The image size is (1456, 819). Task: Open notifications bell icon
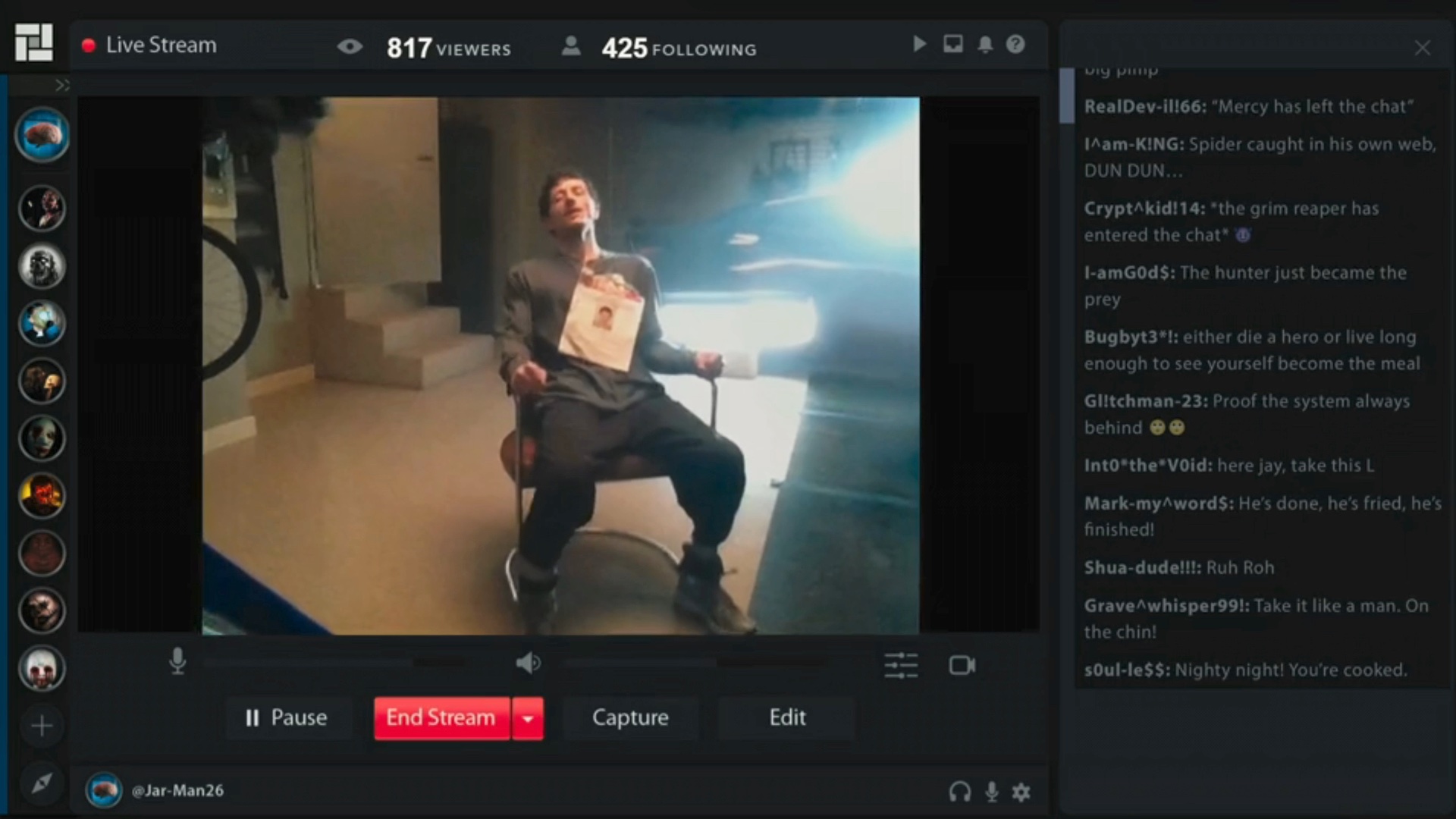click(x=985, y=45)
